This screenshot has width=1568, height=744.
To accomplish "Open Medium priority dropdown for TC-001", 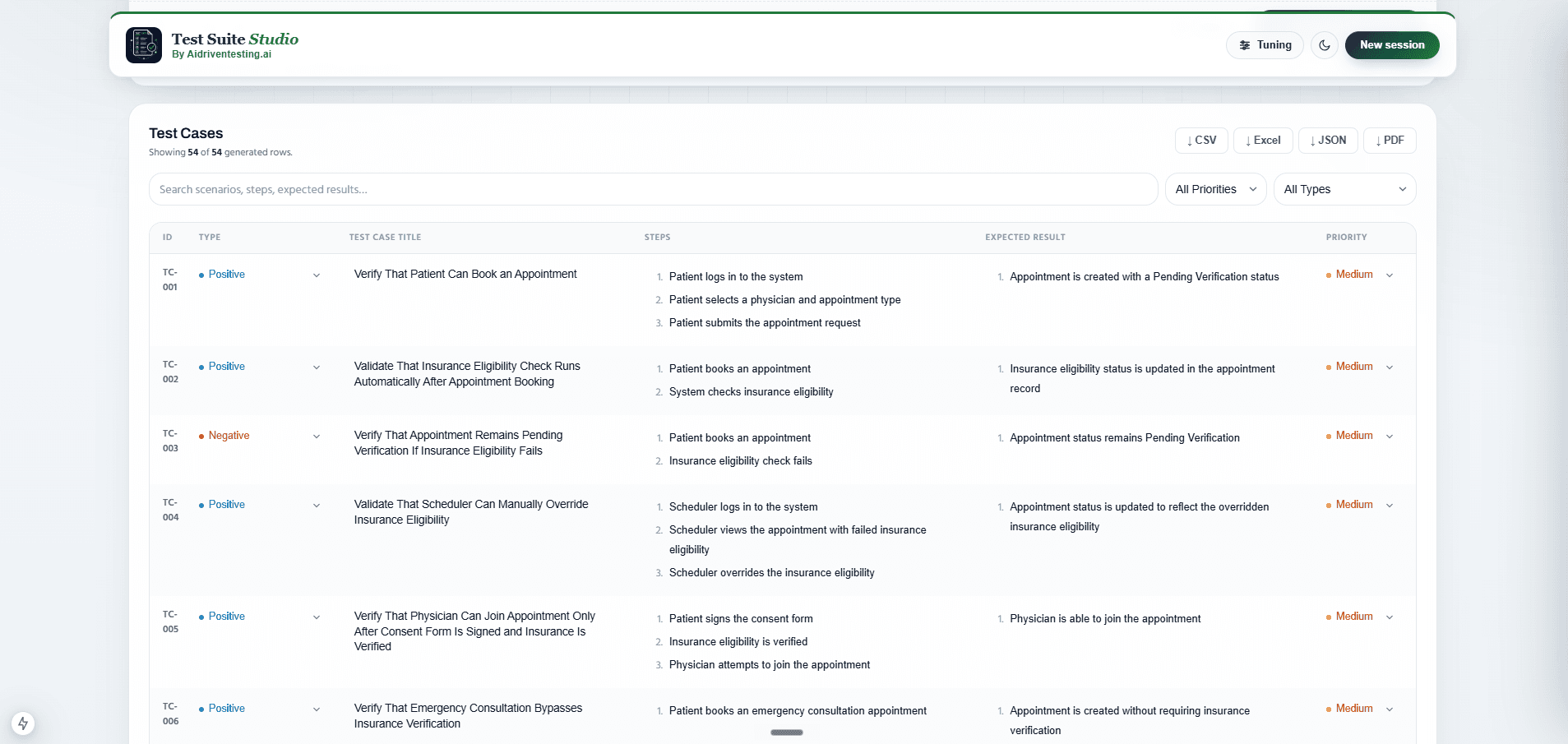I will 1359,275.
